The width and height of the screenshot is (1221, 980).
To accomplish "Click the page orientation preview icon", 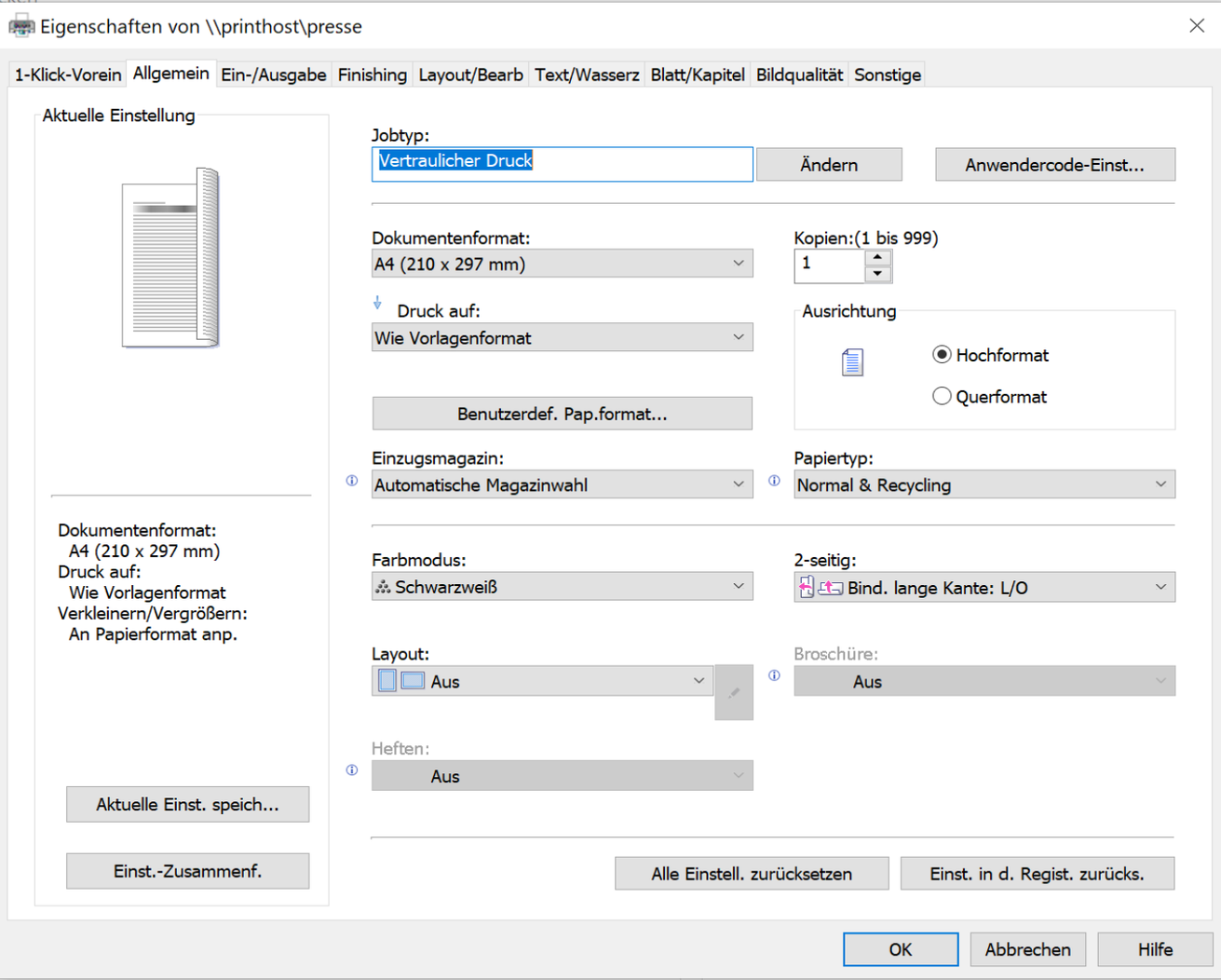I will pyautogui.click(x=852, y=362).
